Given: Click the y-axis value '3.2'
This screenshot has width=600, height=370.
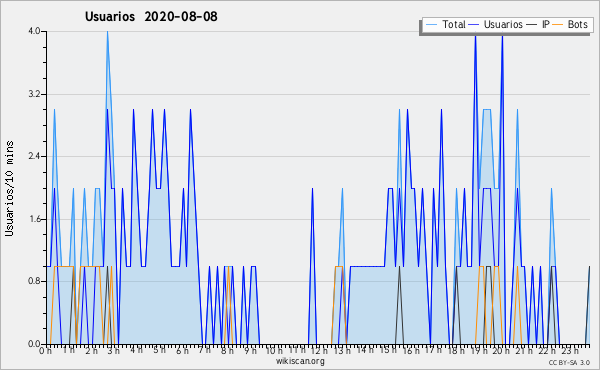Looking at the screenshot, I should (x=34, y=94).
